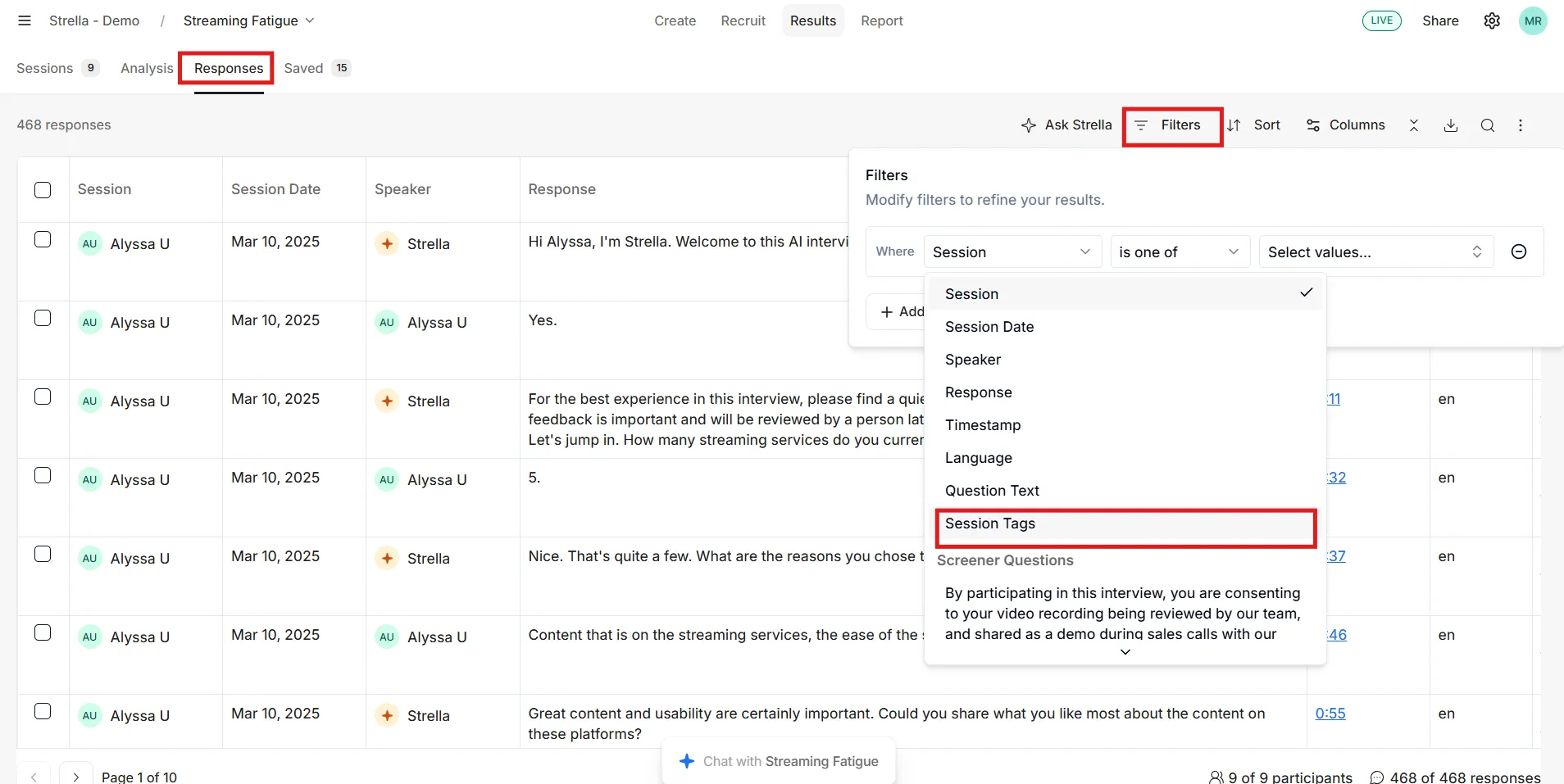This screenshot has height=784, width=1564.
Task: Click the participants count icon
Action: (x=1216, y=777)
